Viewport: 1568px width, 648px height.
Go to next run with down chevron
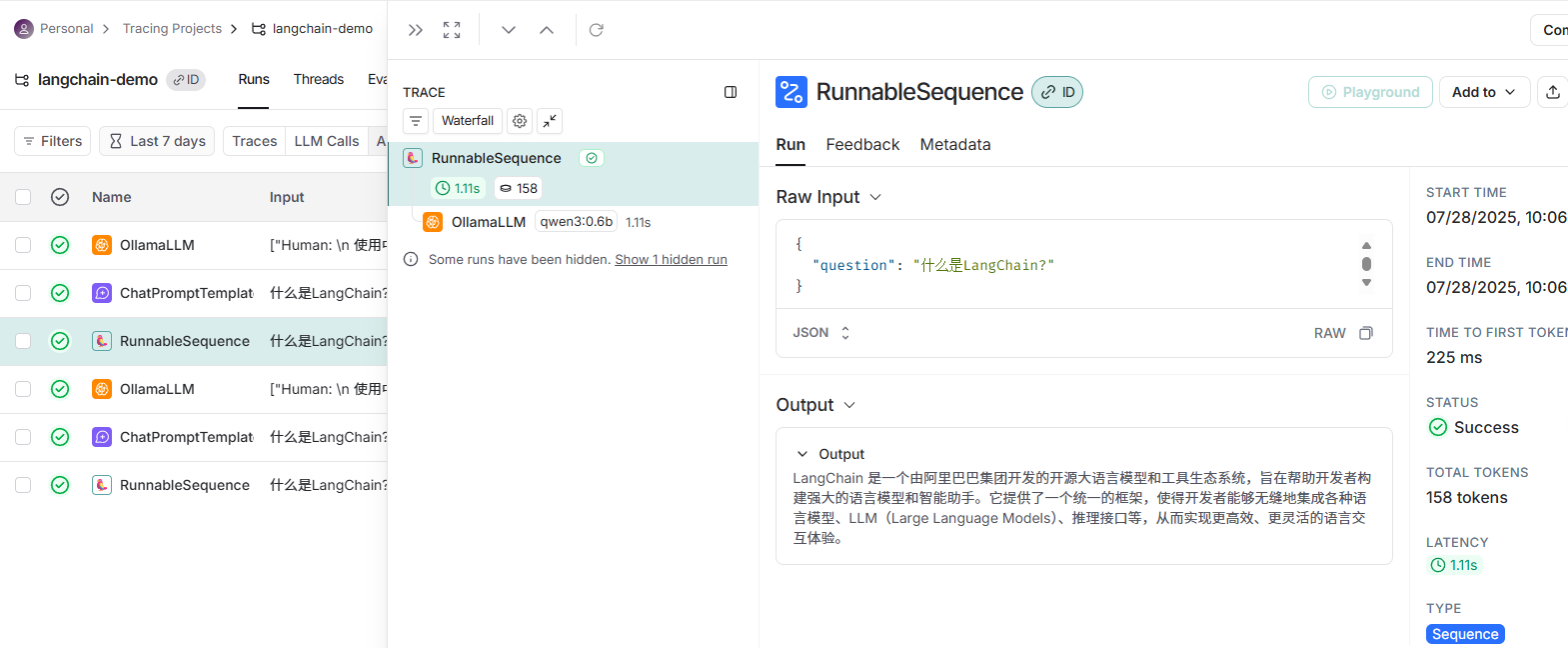click(509, 30)
